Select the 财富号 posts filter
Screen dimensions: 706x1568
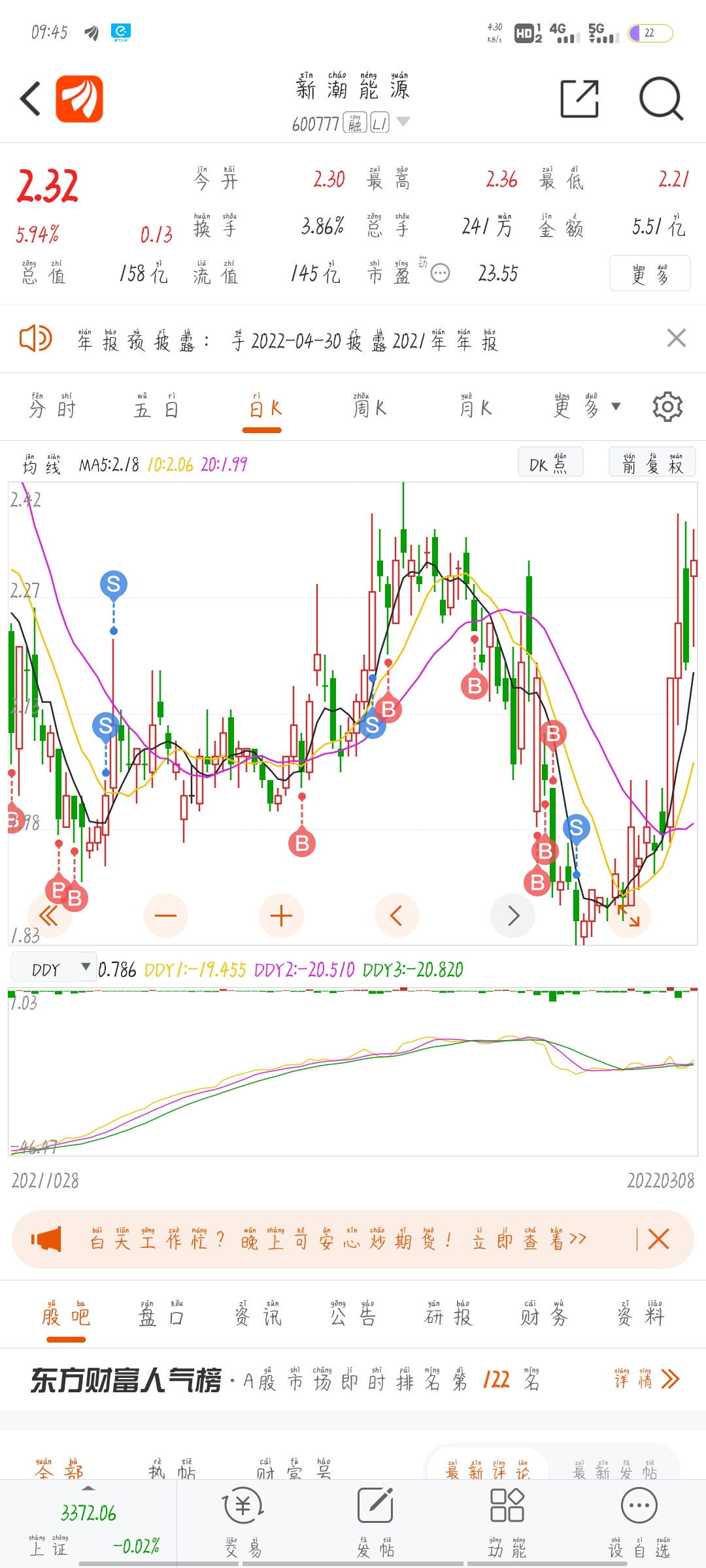(294, 1469)
